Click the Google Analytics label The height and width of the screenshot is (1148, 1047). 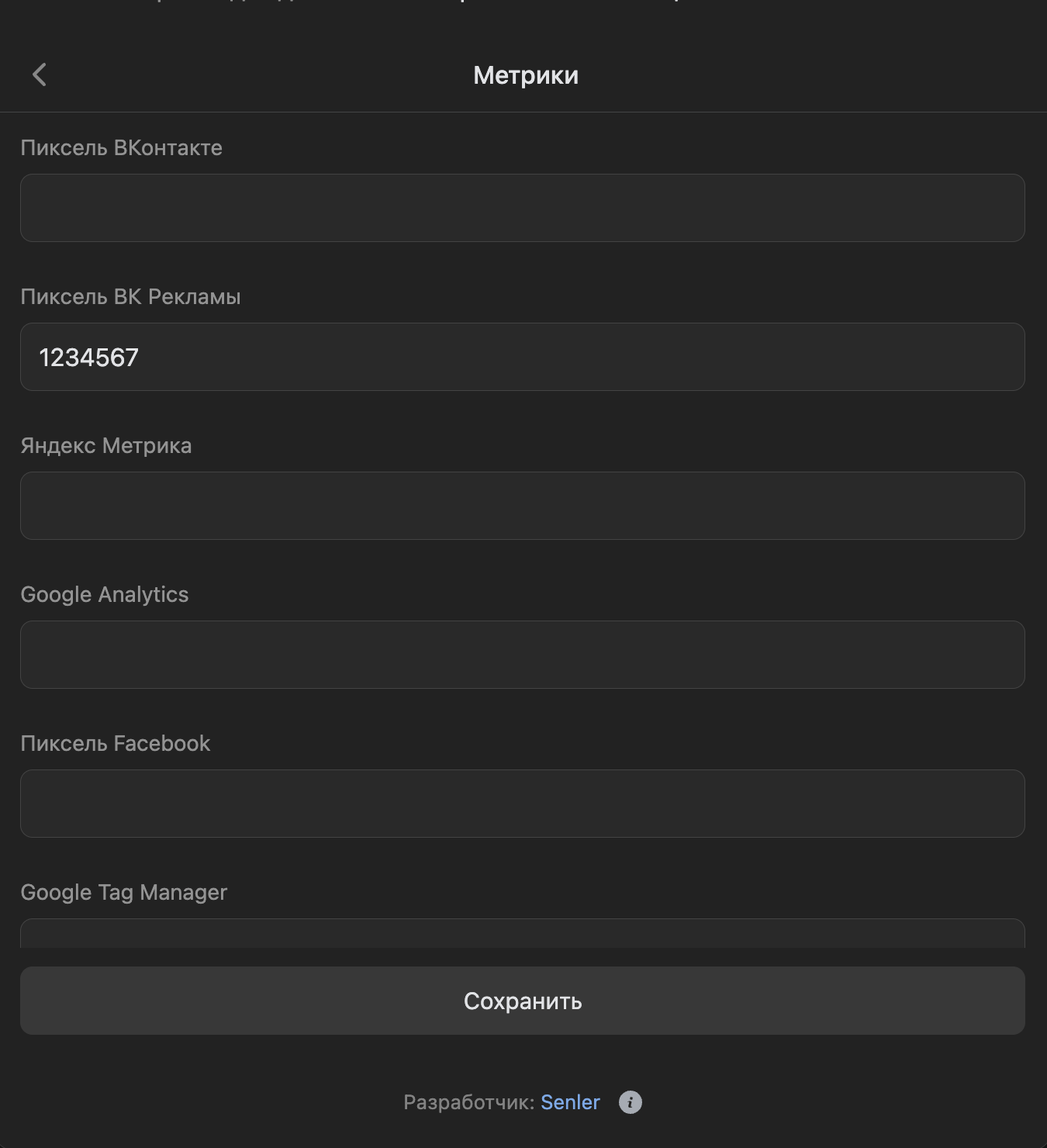coord(104,595)
